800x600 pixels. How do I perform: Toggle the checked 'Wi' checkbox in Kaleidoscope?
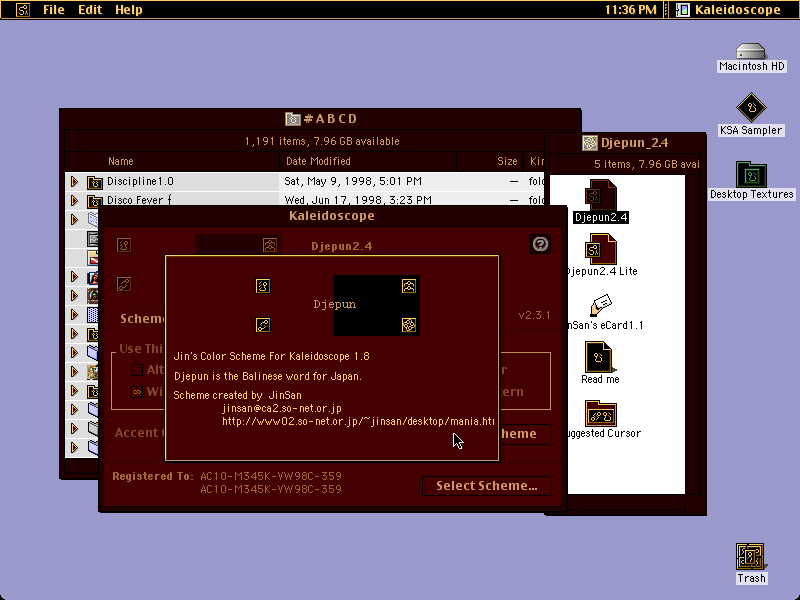pyautogui.click(x=137, y=392)
